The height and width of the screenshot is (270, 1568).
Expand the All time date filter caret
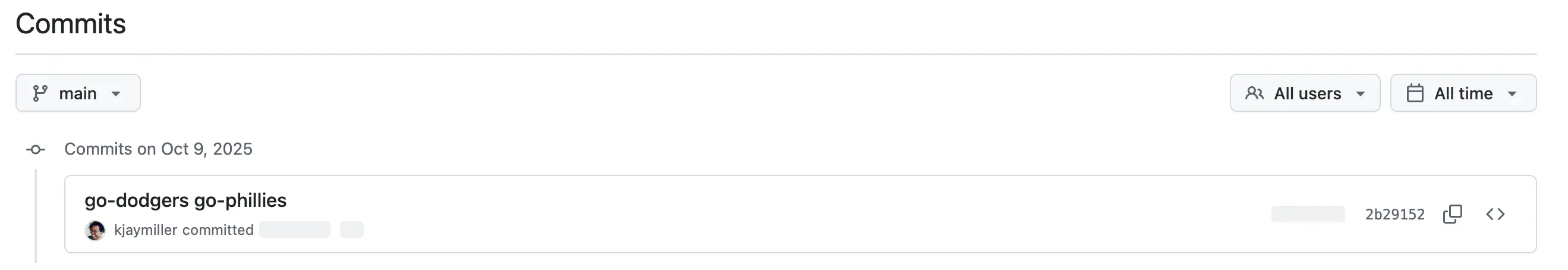[1512, 94]
